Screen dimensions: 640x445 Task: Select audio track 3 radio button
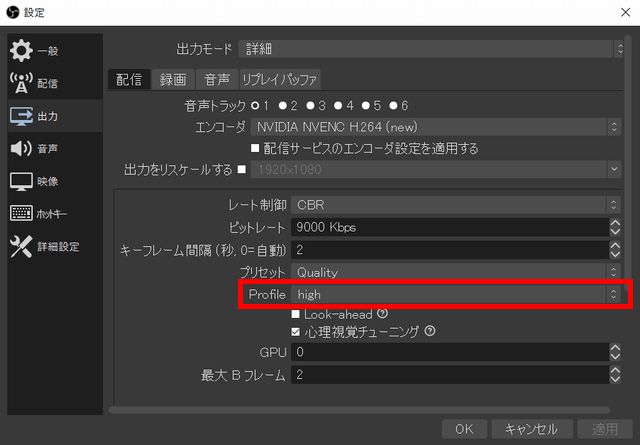pos(310,106)
